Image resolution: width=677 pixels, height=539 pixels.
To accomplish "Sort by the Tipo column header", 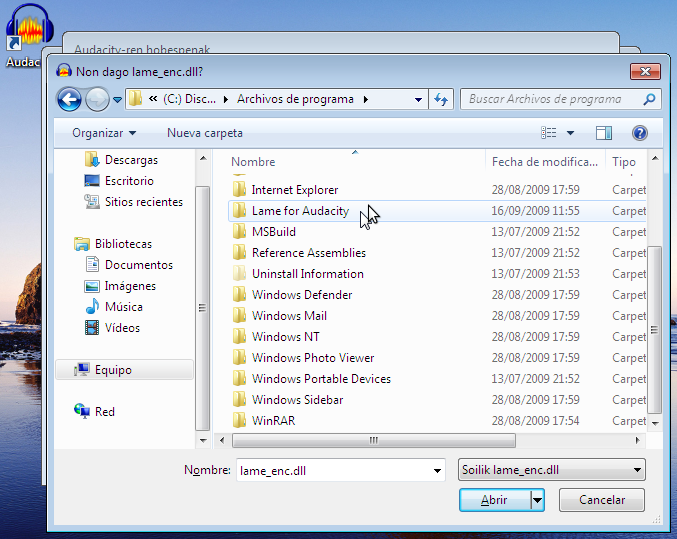I will tap(625, 162).
